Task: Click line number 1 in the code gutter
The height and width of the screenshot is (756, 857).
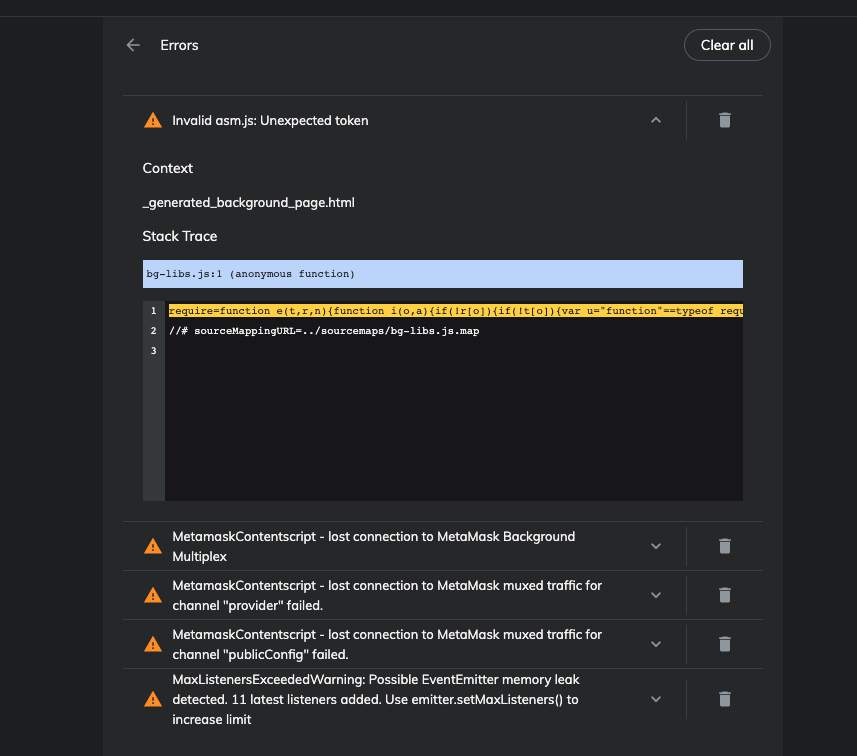Action: point(153,310)
